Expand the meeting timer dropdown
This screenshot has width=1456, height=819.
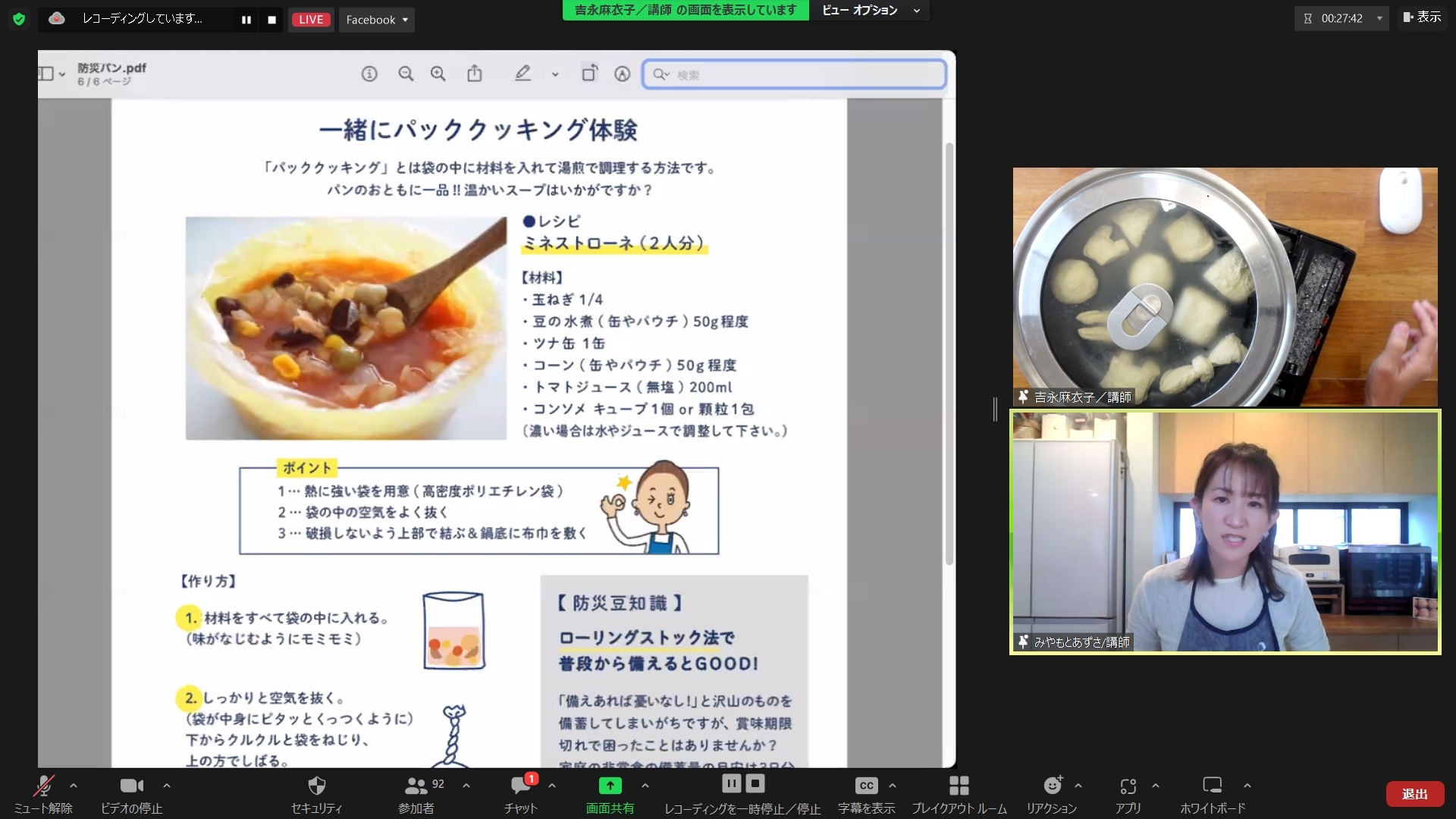[x=1379, y=18]
